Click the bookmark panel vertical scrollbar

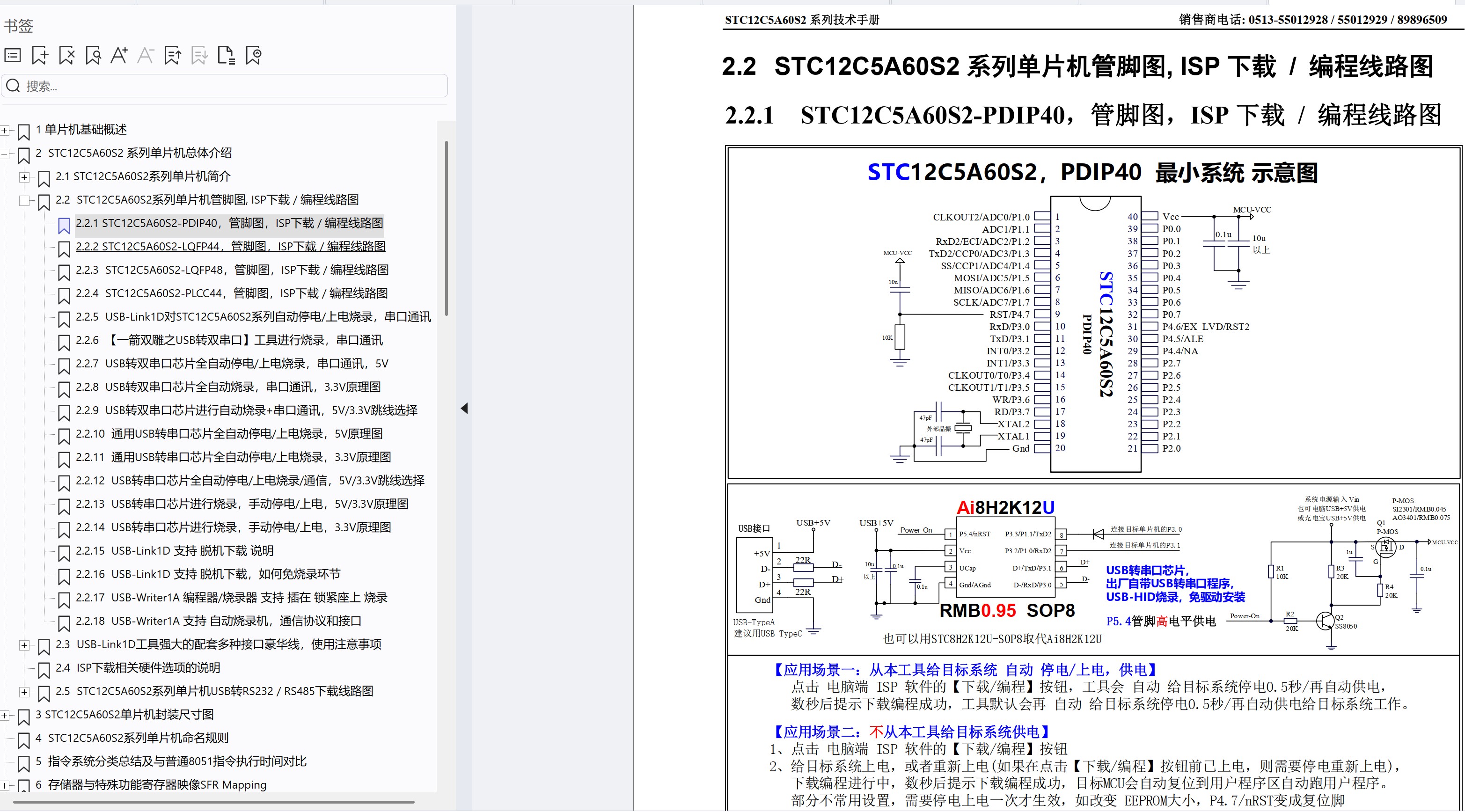[447, 228]
